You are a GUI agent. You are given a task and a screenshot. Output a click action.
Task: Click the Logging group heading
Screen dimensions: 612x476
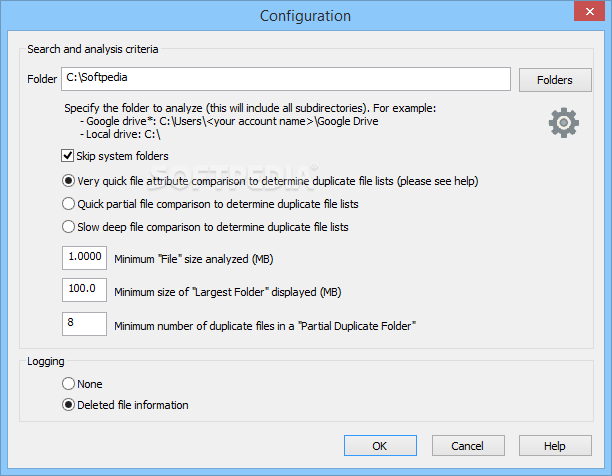[x=46, y=362]
